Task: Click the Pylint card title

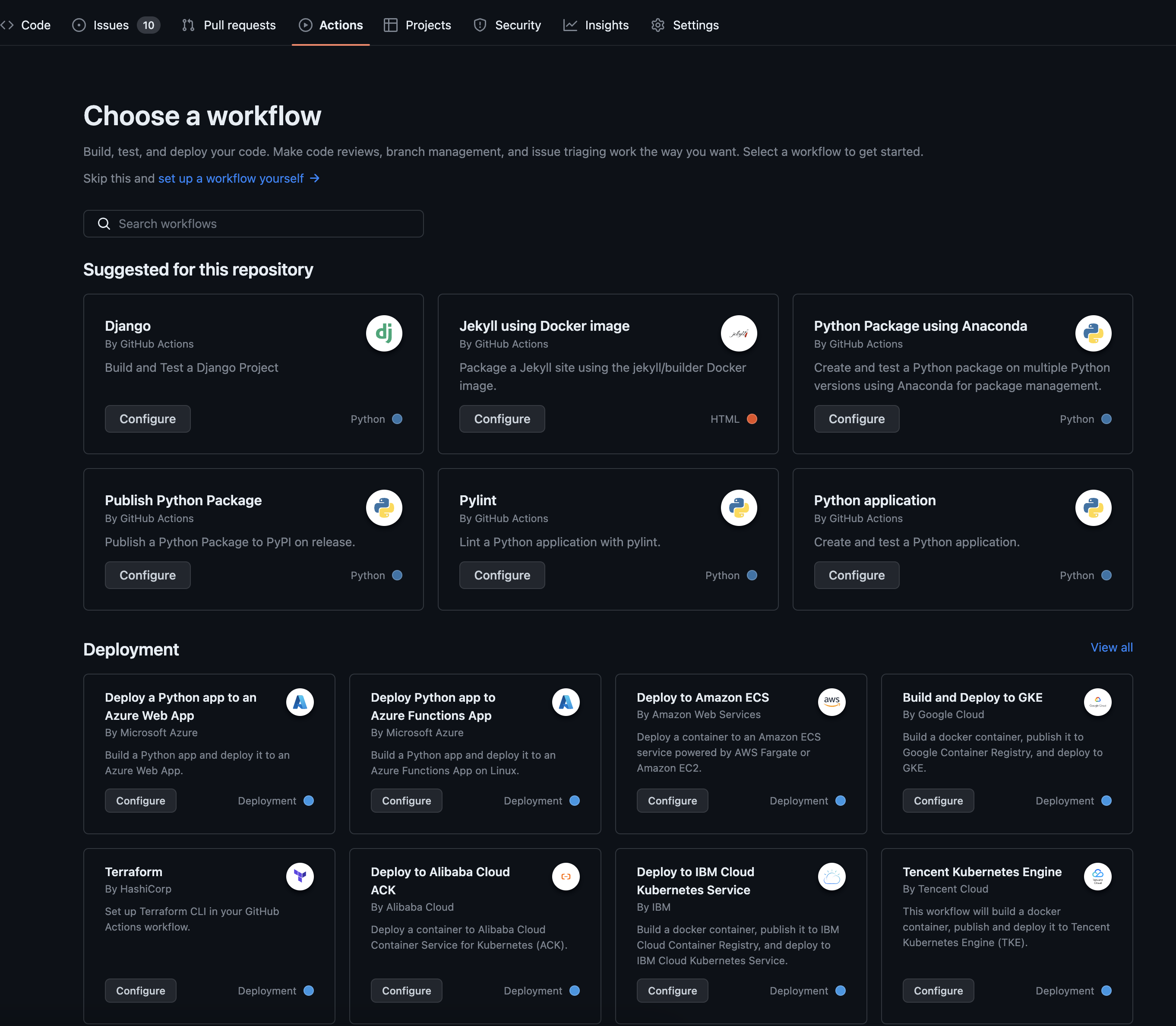Action: [x=478, y=501]
